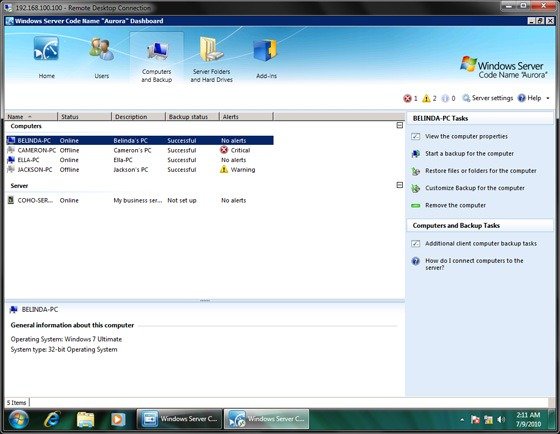This screenshot has width=560, height=434.
Task: Click the volume speaker tray icon
Action: click(501, 419)
